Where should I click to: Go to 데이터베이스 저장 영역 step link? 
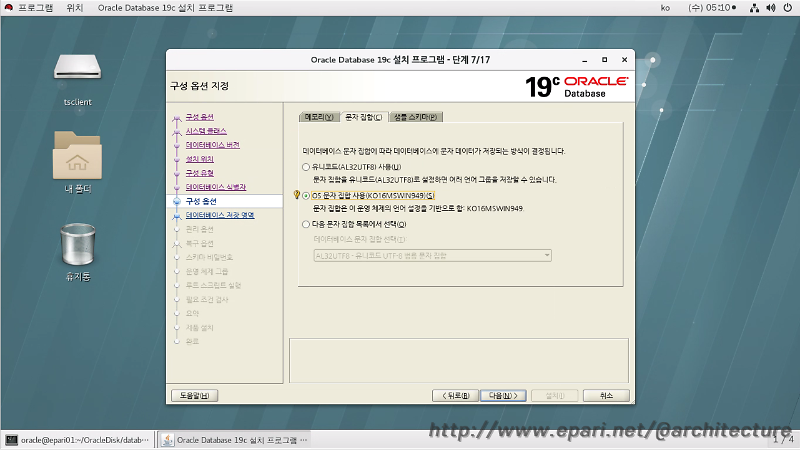pyautogui.click(x=220, y=215)
